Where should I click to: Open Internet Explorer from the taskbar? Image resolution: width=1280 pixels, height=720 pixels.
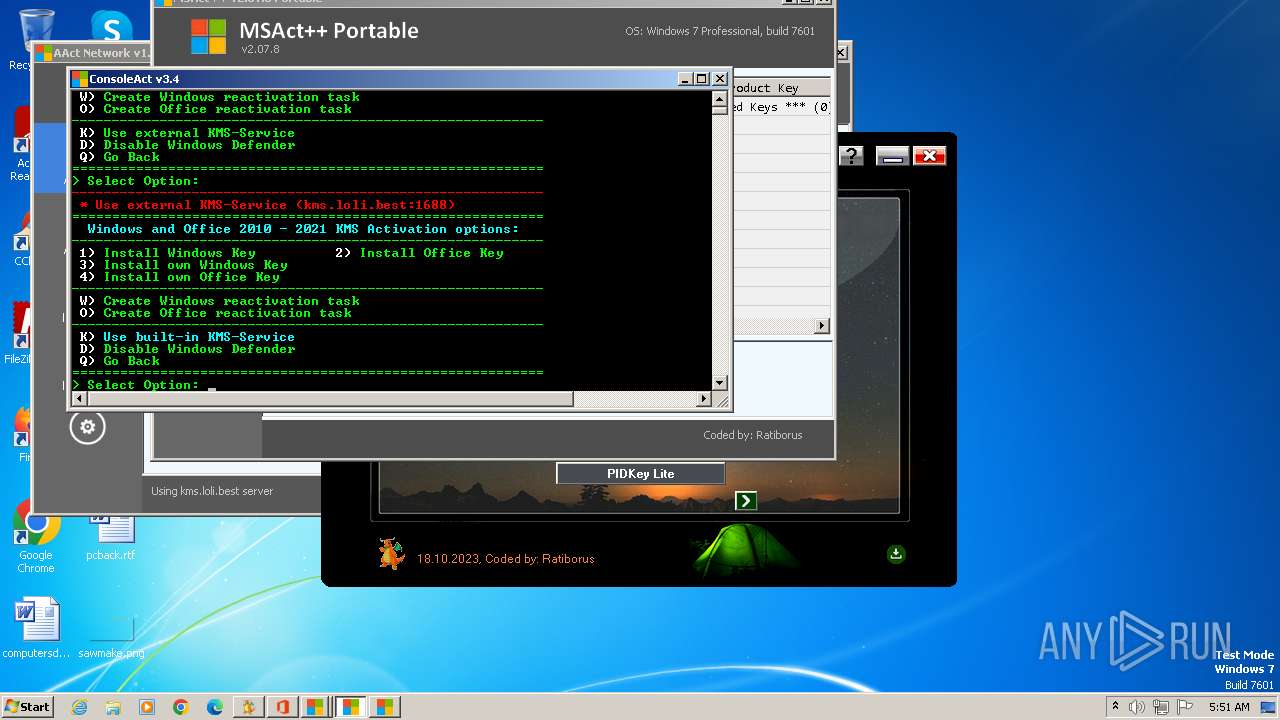79,707
